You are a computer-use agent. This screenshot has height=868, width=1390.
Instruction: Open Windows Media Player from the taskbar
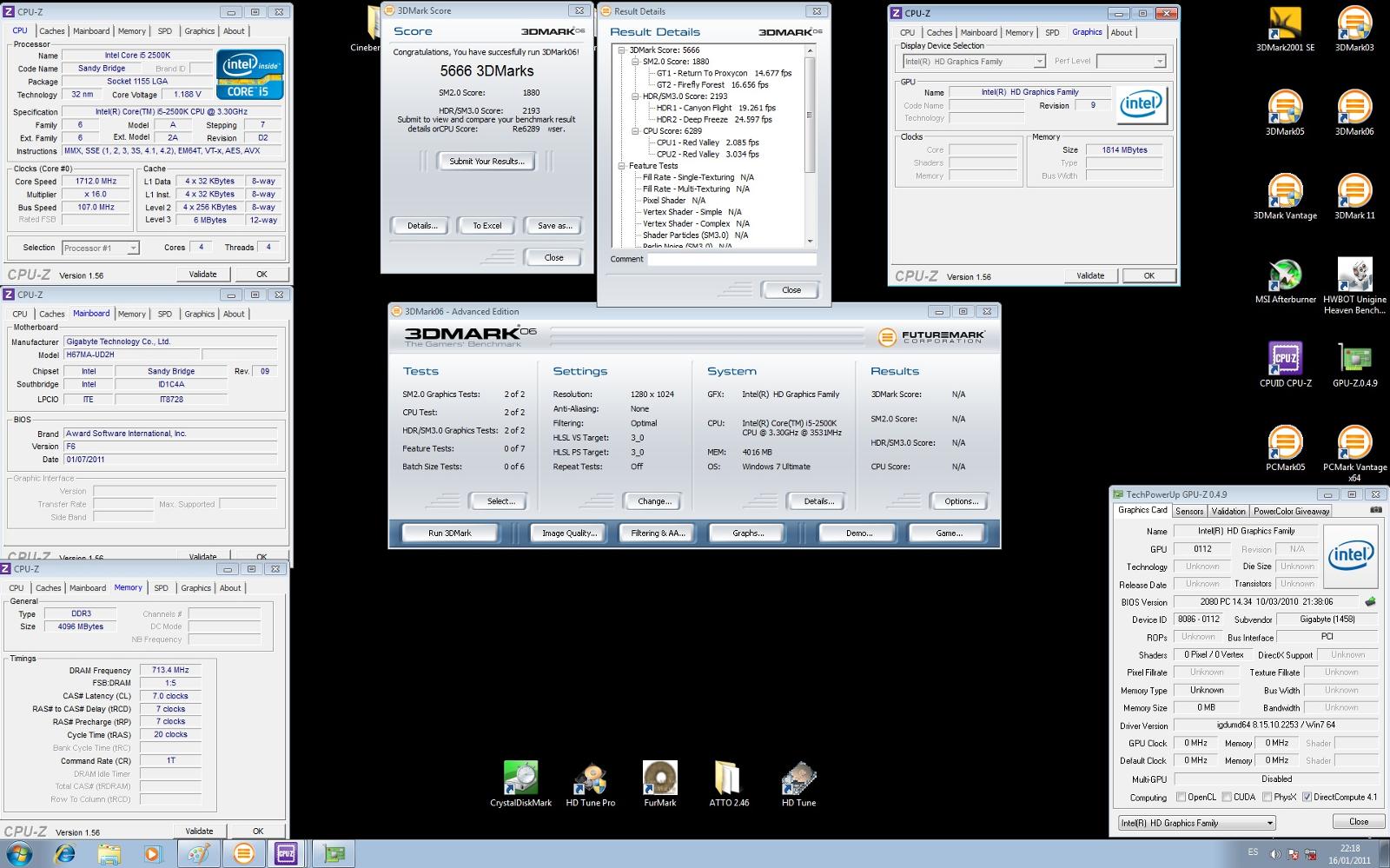(x=153, y=854)
